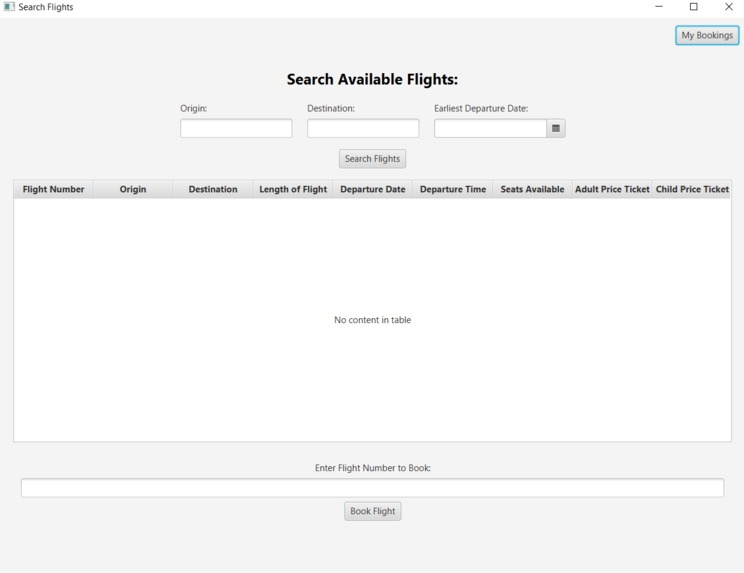Sort by Child Price Ticket column

(692, 189)
